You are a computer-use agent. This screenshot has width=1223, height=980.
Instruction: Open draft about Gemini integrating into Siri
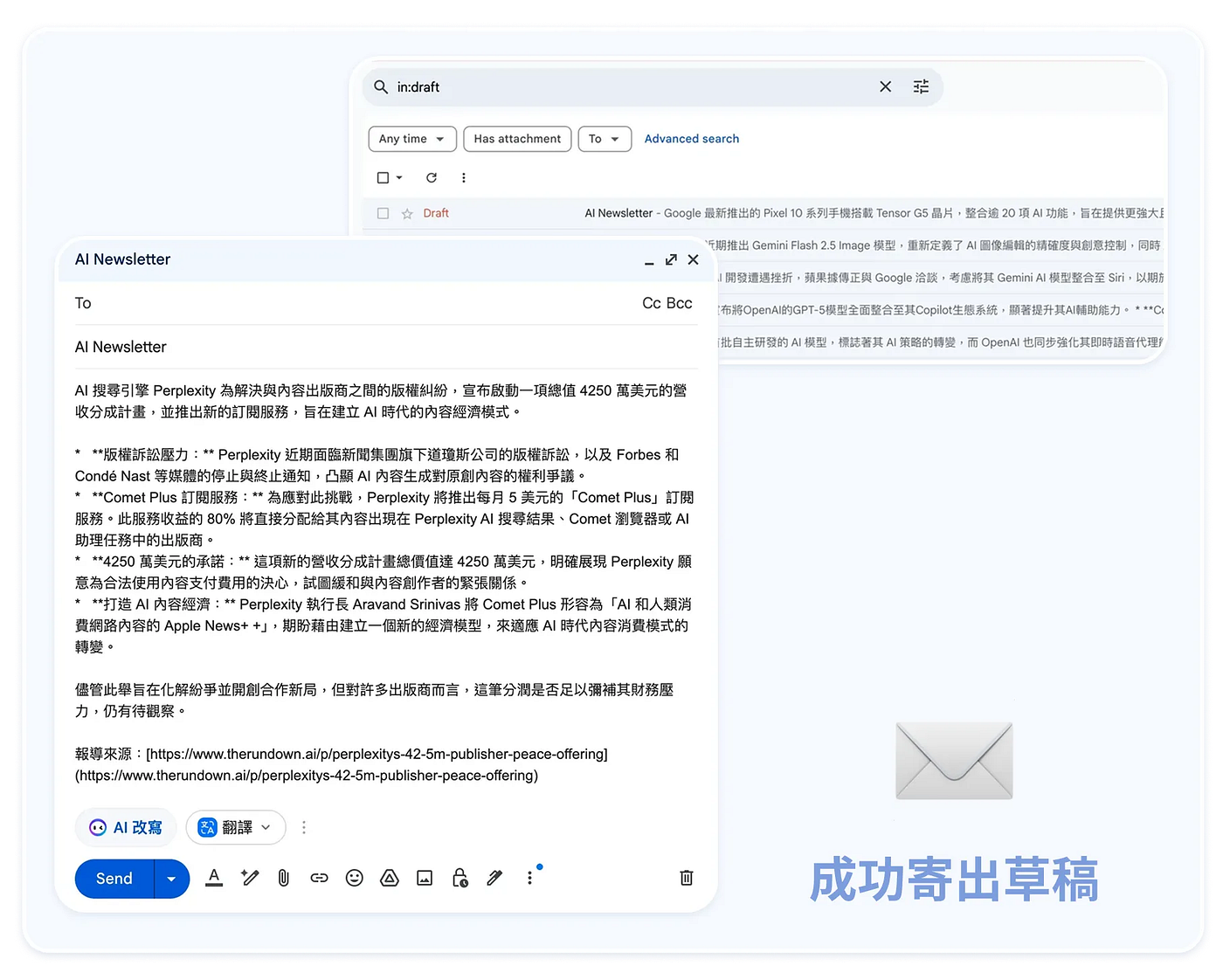click(941, 278)
